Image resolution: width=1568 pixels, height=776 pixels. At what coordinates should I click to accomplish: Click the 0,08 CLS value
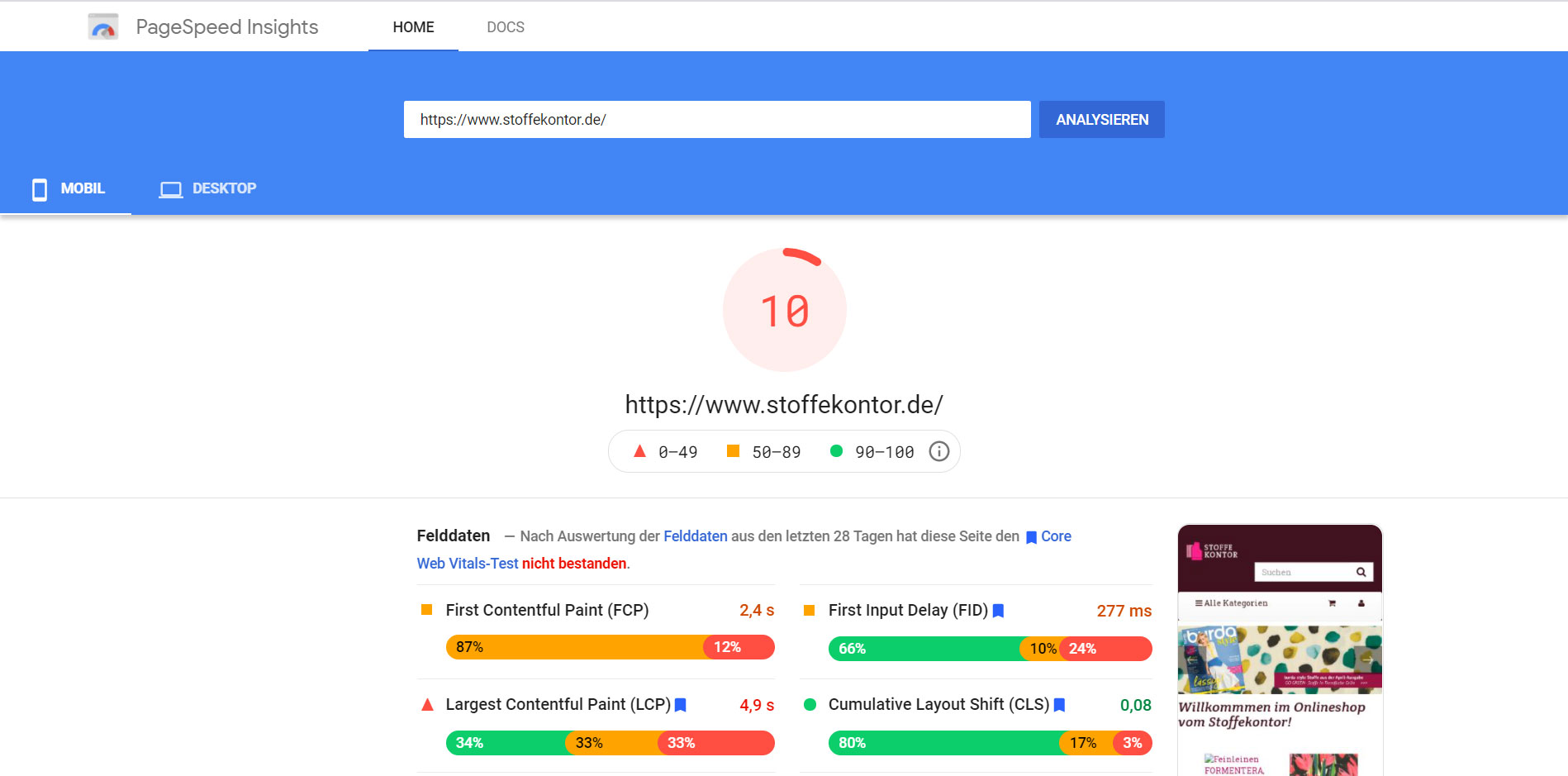coord(1136,705)
